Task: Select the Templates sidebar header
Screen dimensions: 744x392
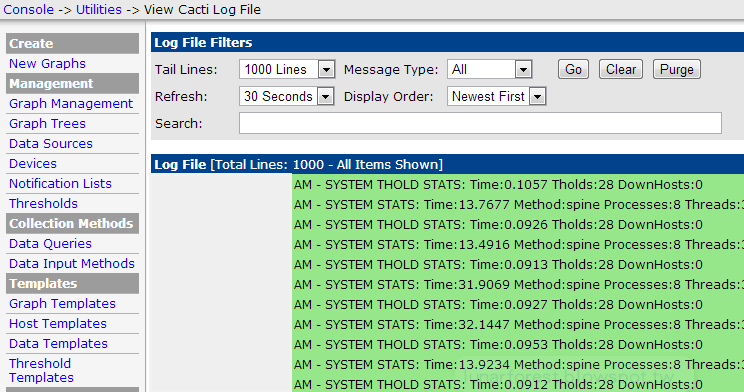Action: click(x=73, y=283)
